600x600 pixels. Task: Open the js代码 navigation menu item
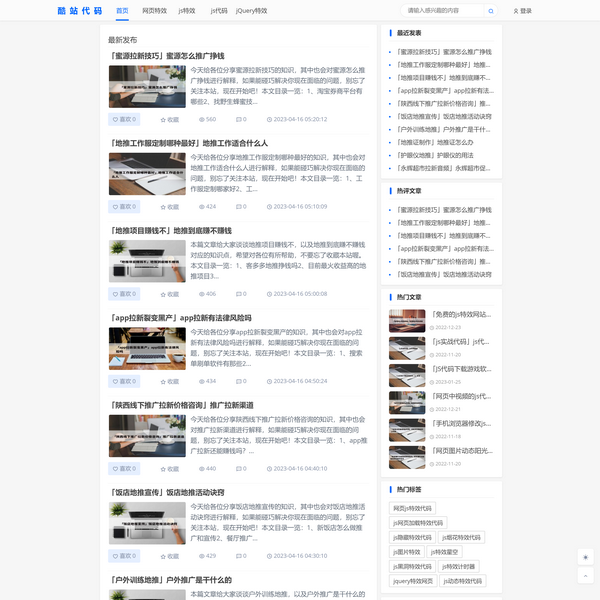(218, 11)
